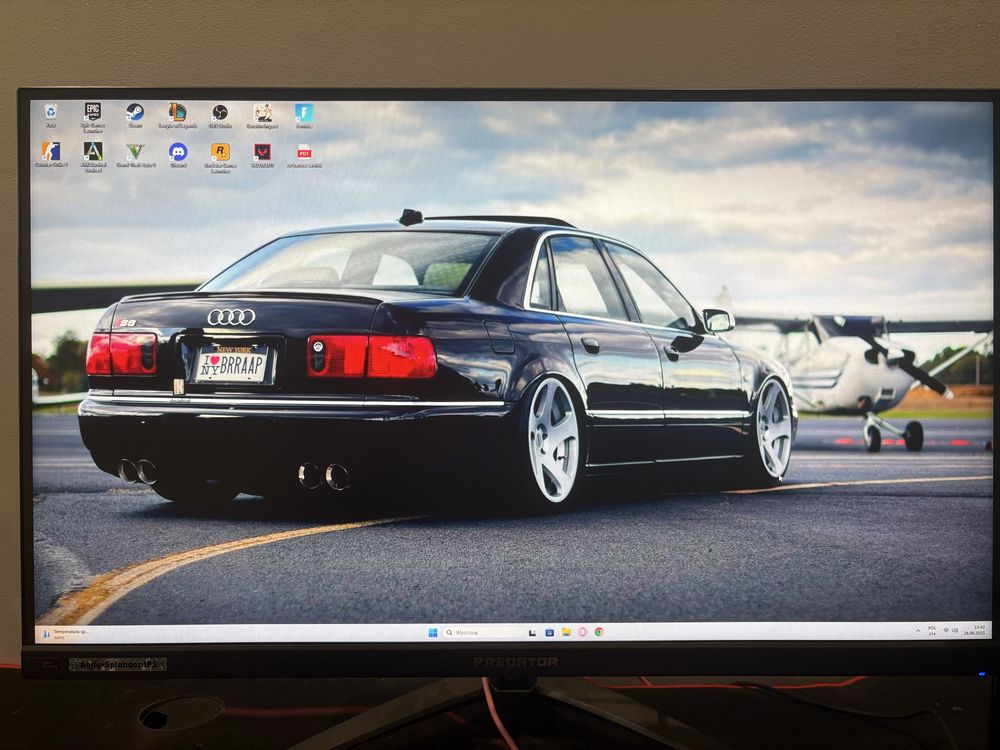Open the Grand Theft Auto V shortcut
The height and width of the screenshot is (750, 1000).
(135, 154)
